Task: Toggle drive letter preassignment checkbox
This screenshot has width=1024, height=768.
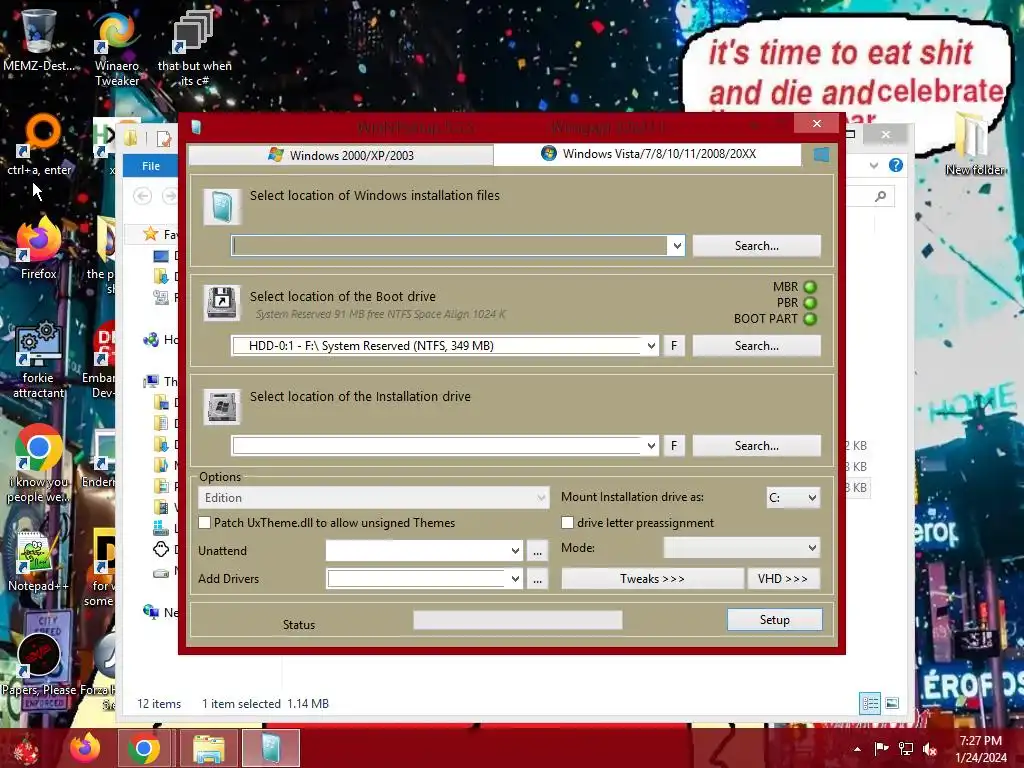Action: point(568,522)
